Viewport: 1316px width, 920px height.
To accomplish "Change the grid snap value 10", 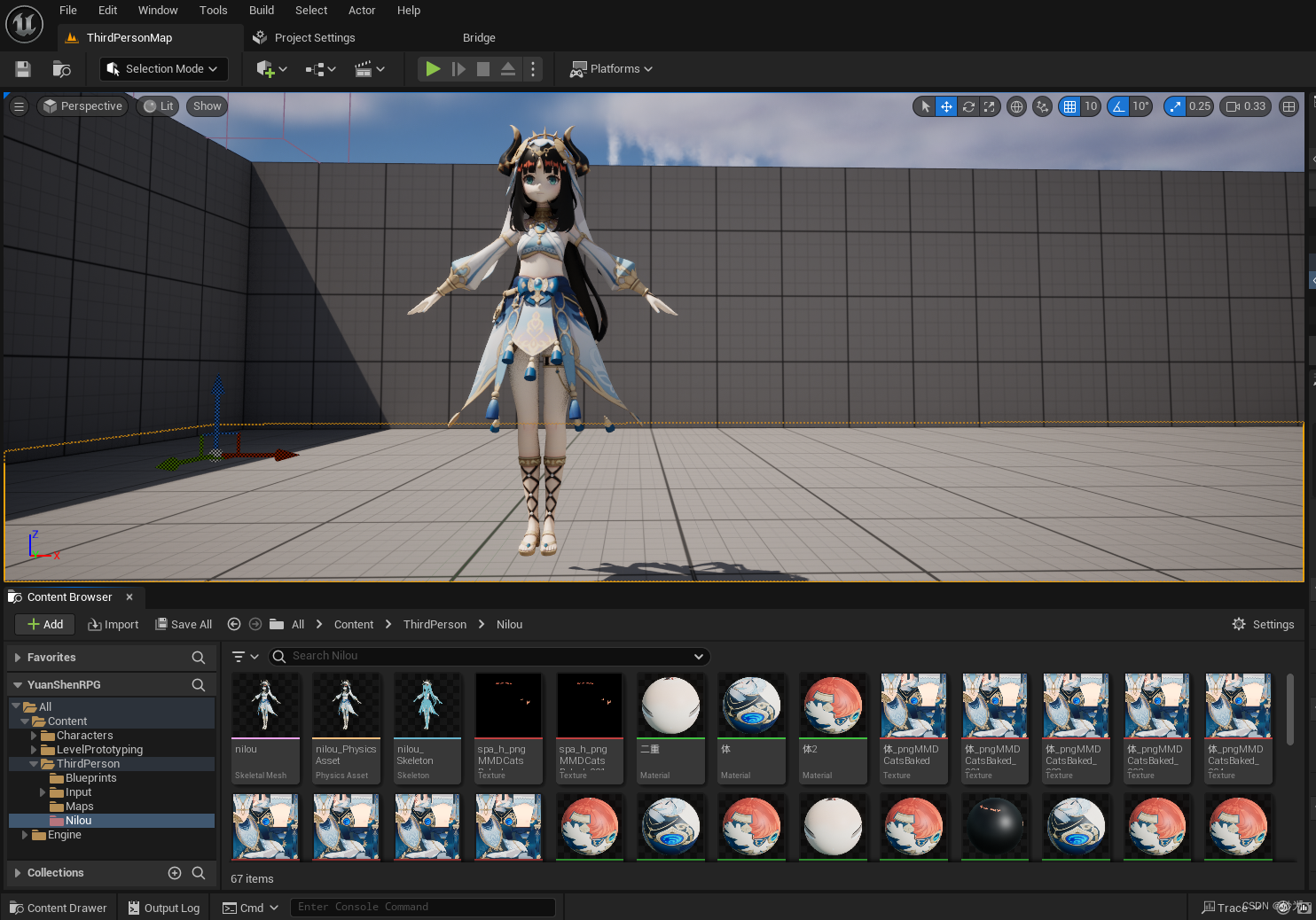I will (x=1091, y=106).
